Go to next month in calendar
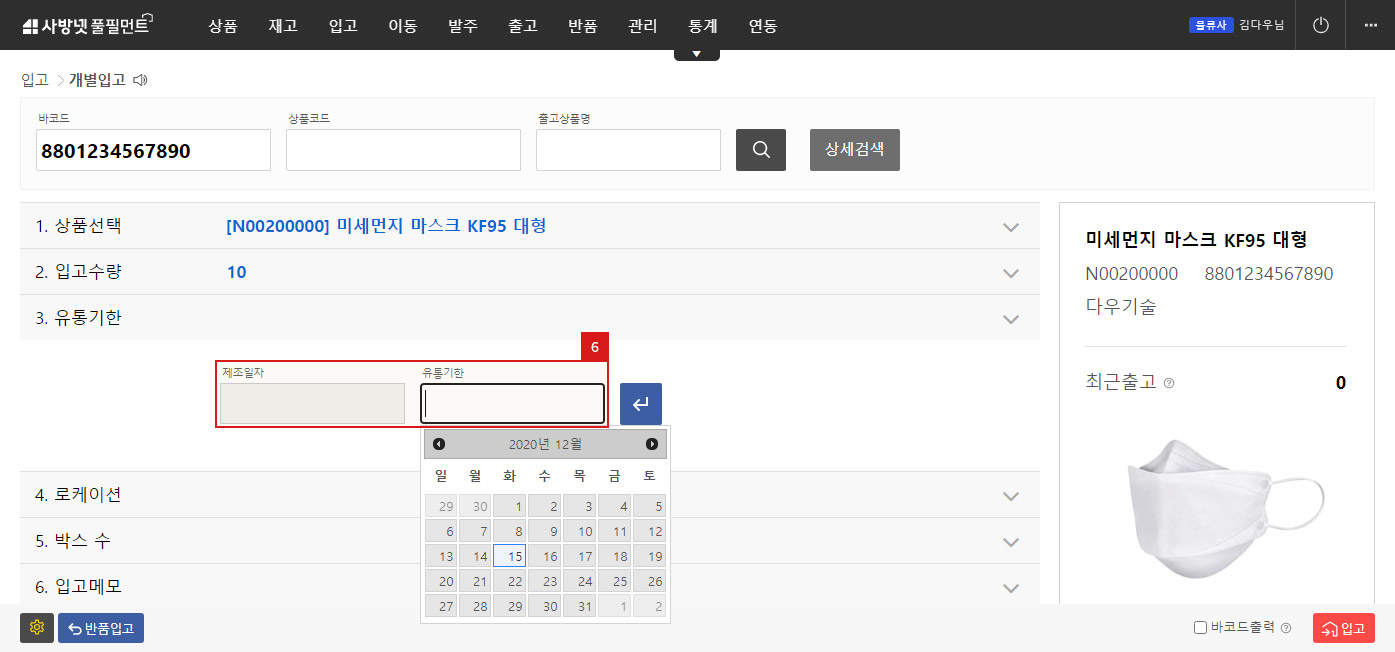 point(652,444)
